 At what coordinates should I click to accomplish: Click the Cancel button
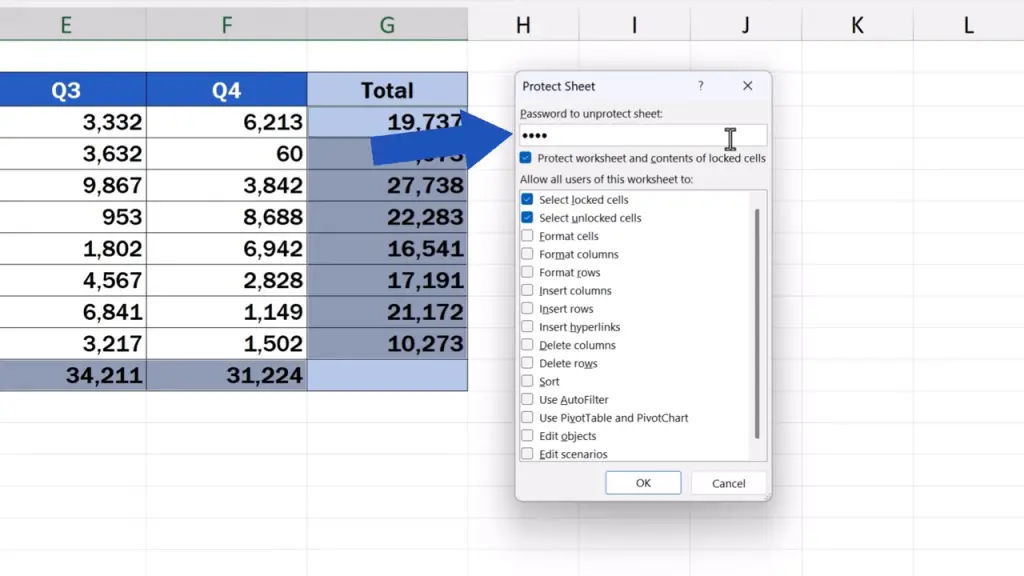[728, 483]
